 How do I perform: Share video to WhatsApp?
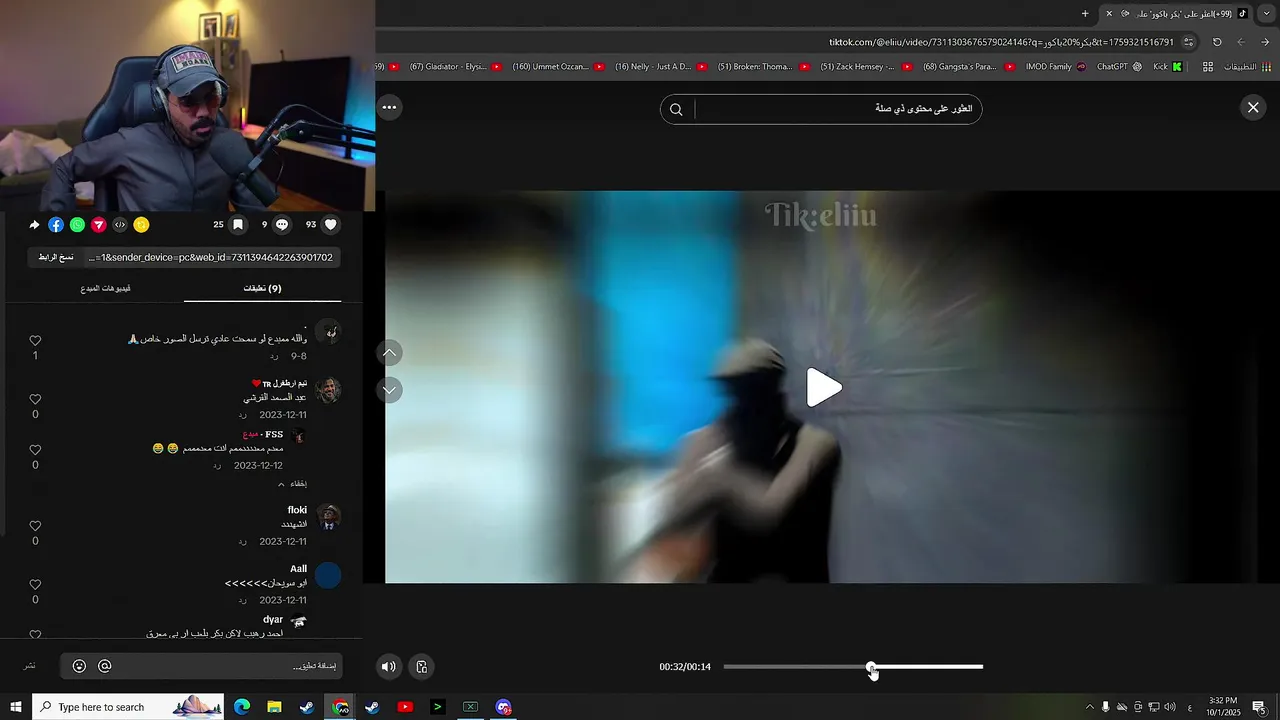(x=77, y=225)
